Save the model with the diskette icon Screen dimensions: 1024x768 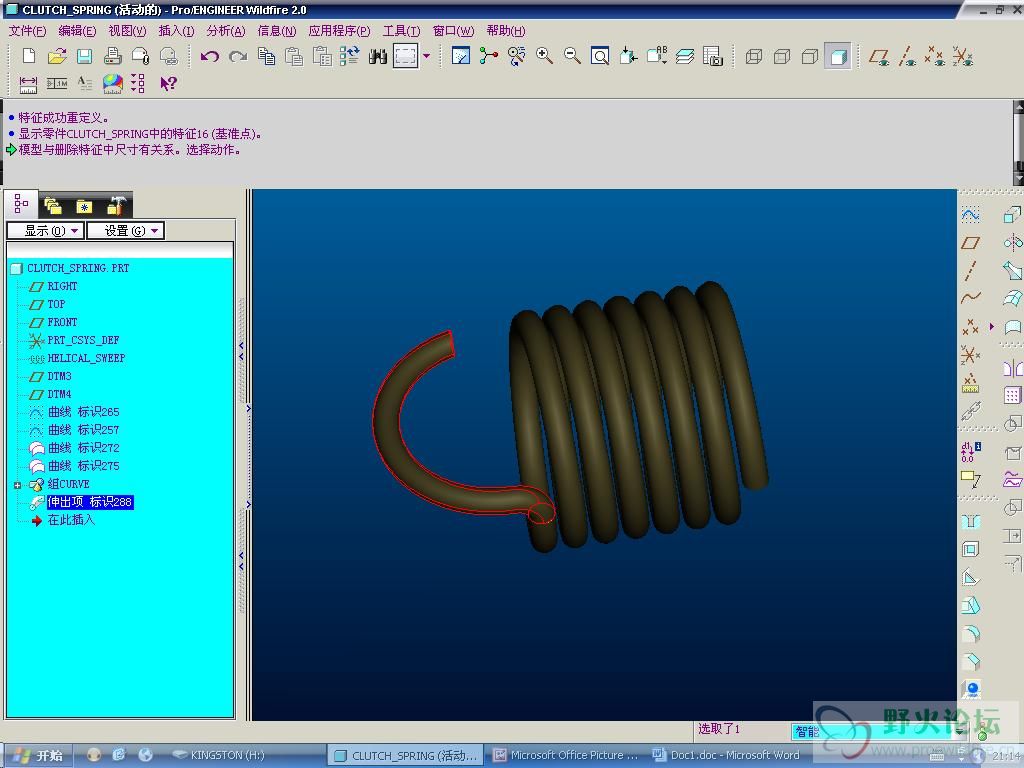tap(85, 56)
